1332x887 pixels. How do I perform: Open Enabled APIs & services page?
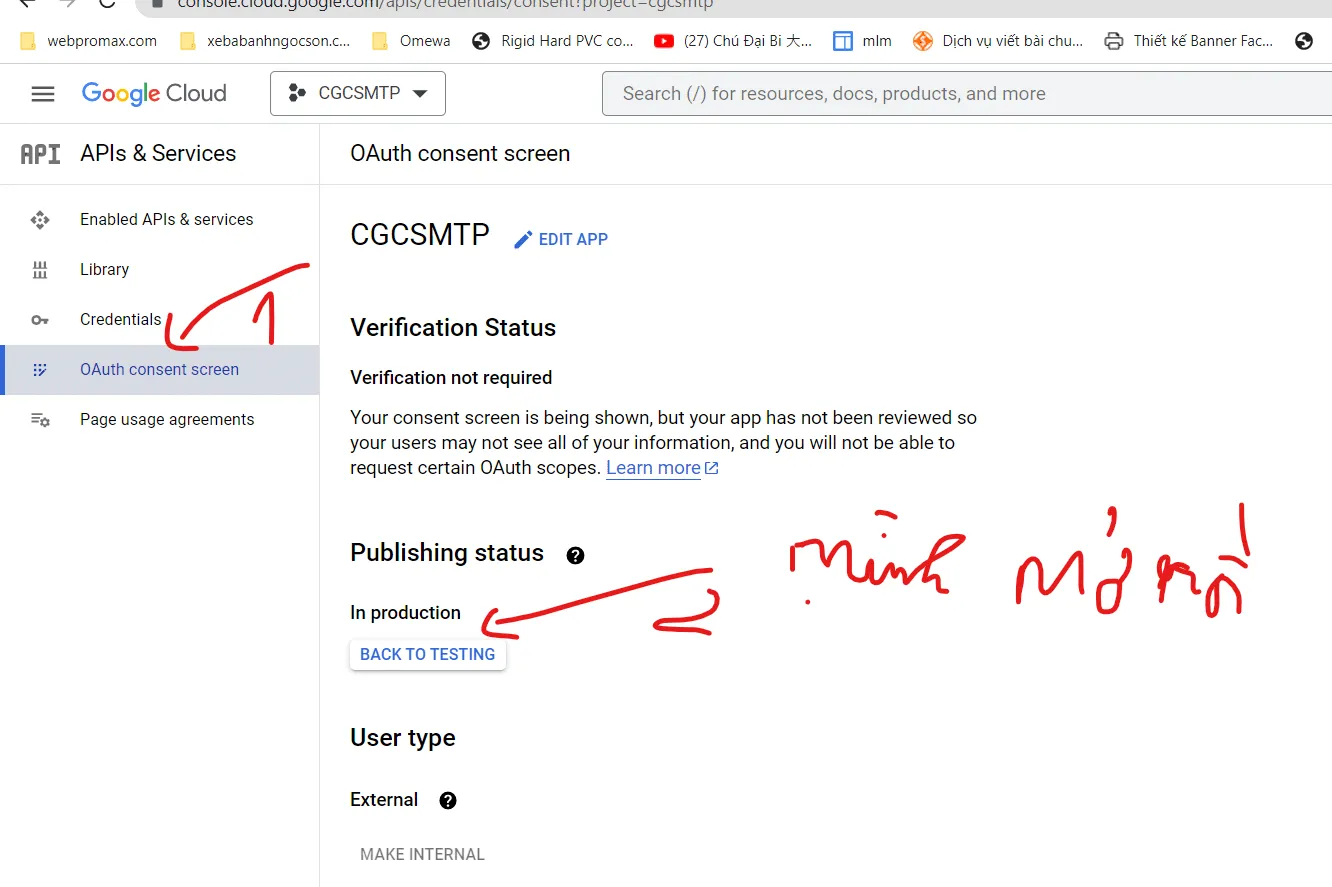(166, 220)
